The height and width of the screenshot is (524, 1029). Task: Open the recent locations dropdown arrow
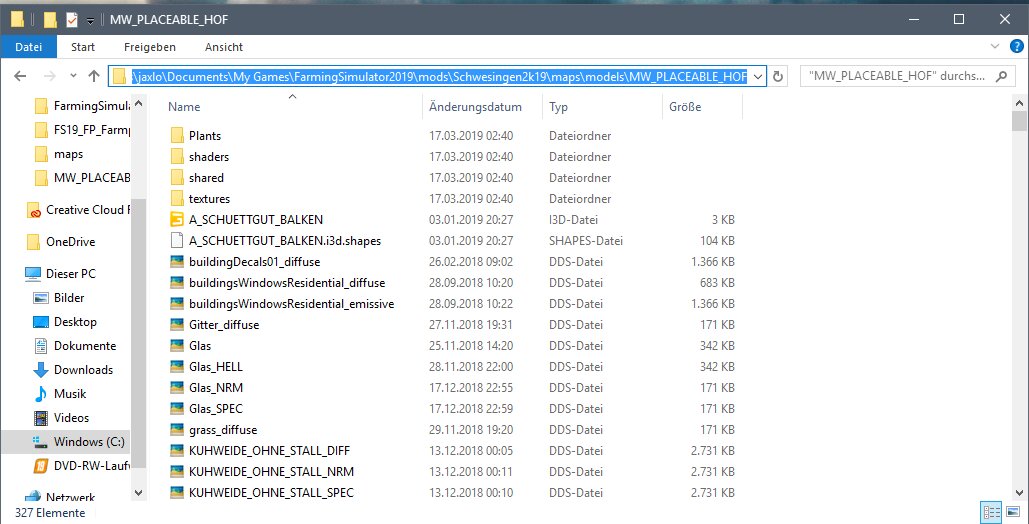click(70, 77)
